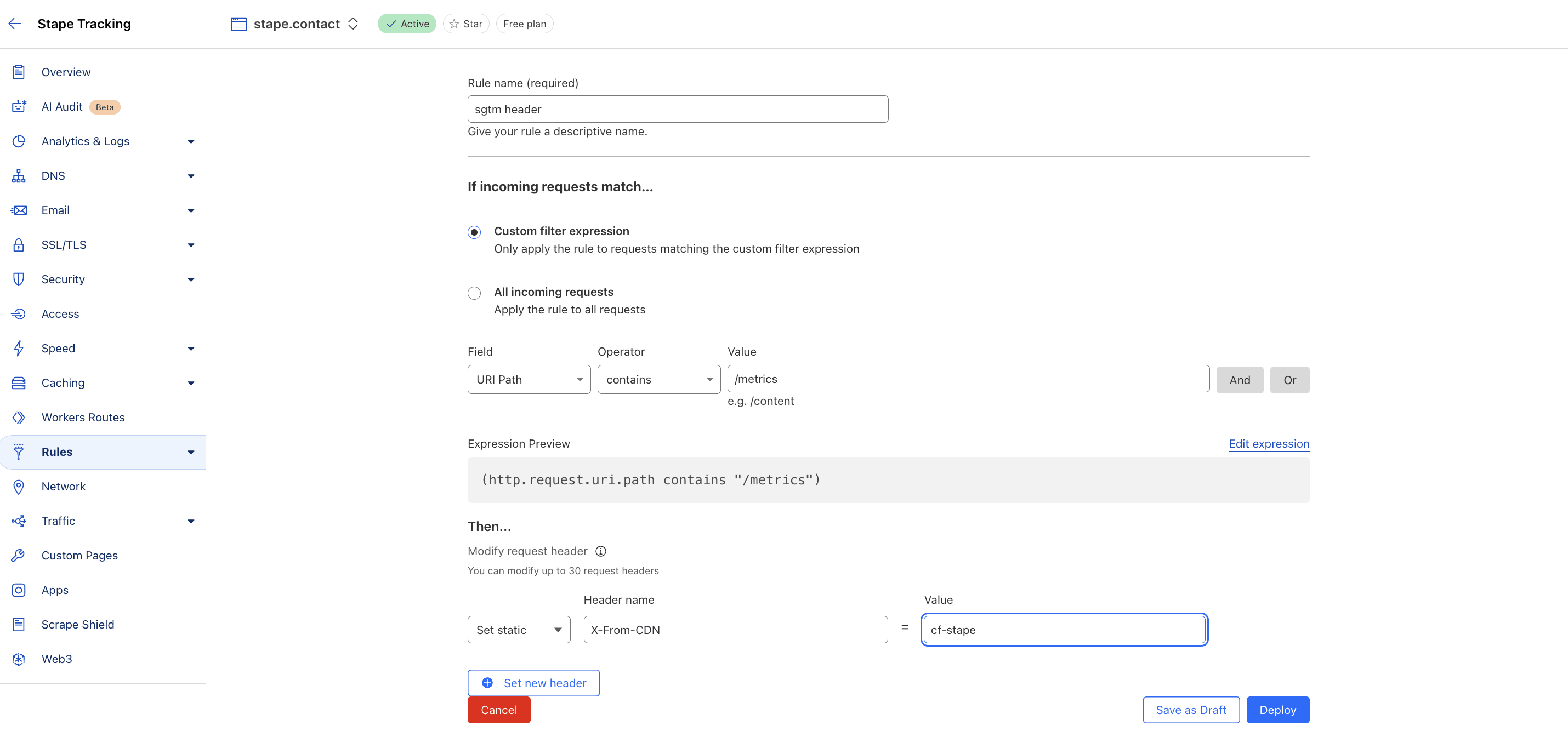Open Workers Routes icon in sidebar
The width and height of the screenshot is (1568, 754).
tap(18, 417)
